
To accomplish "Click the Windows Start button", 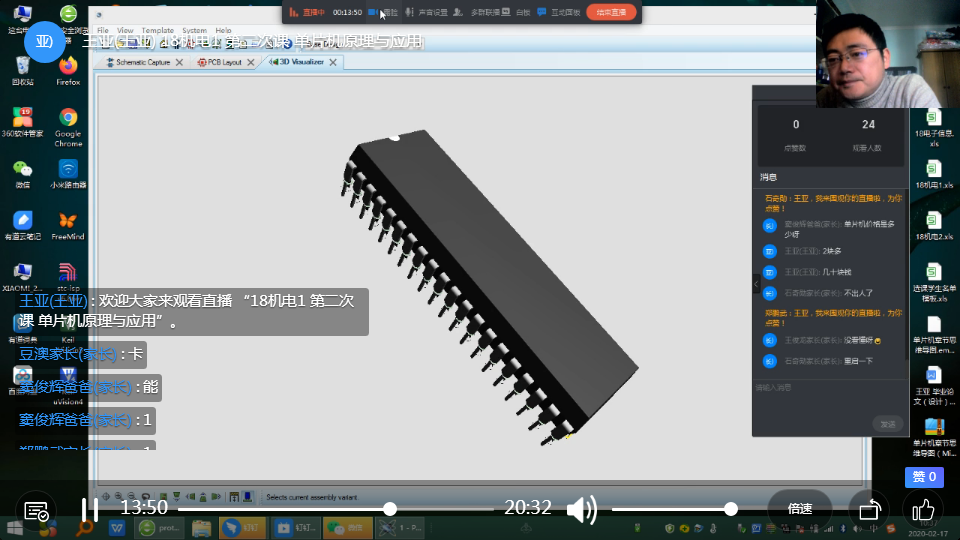I will coord(15,528).
